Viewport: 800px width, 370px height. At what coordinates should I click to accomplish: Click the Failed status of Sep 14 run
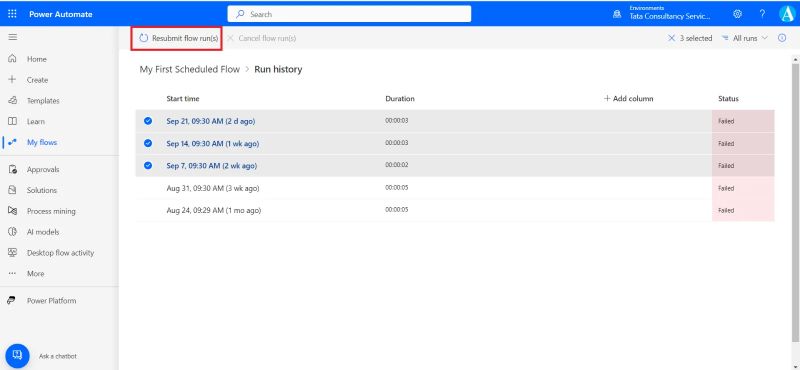pyautogui.click(x=726, y=144)
